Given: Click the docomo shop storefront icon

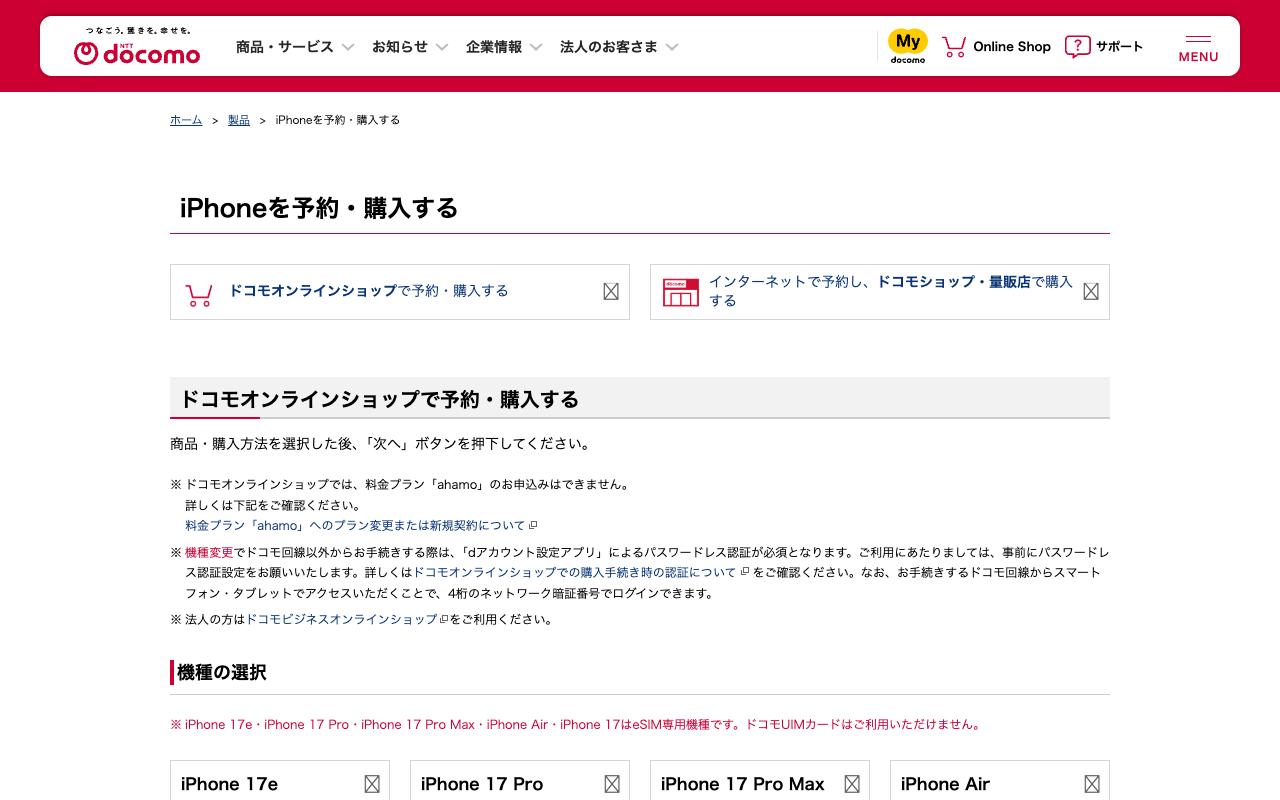Looking at the screenshot, I should point(681,292).
